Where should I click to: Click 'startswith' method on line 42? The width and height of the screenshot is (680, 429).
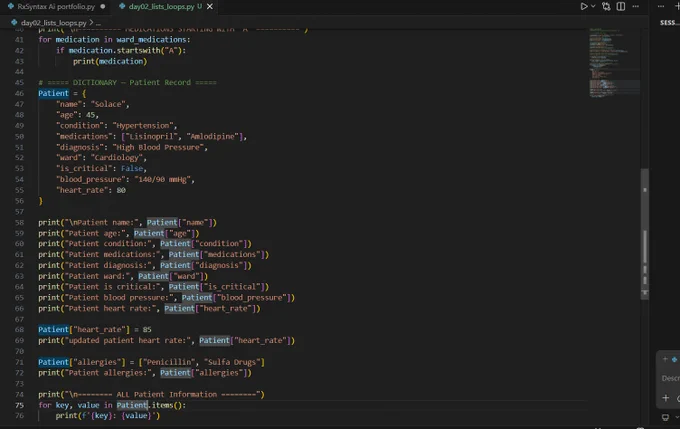point(138,50)
